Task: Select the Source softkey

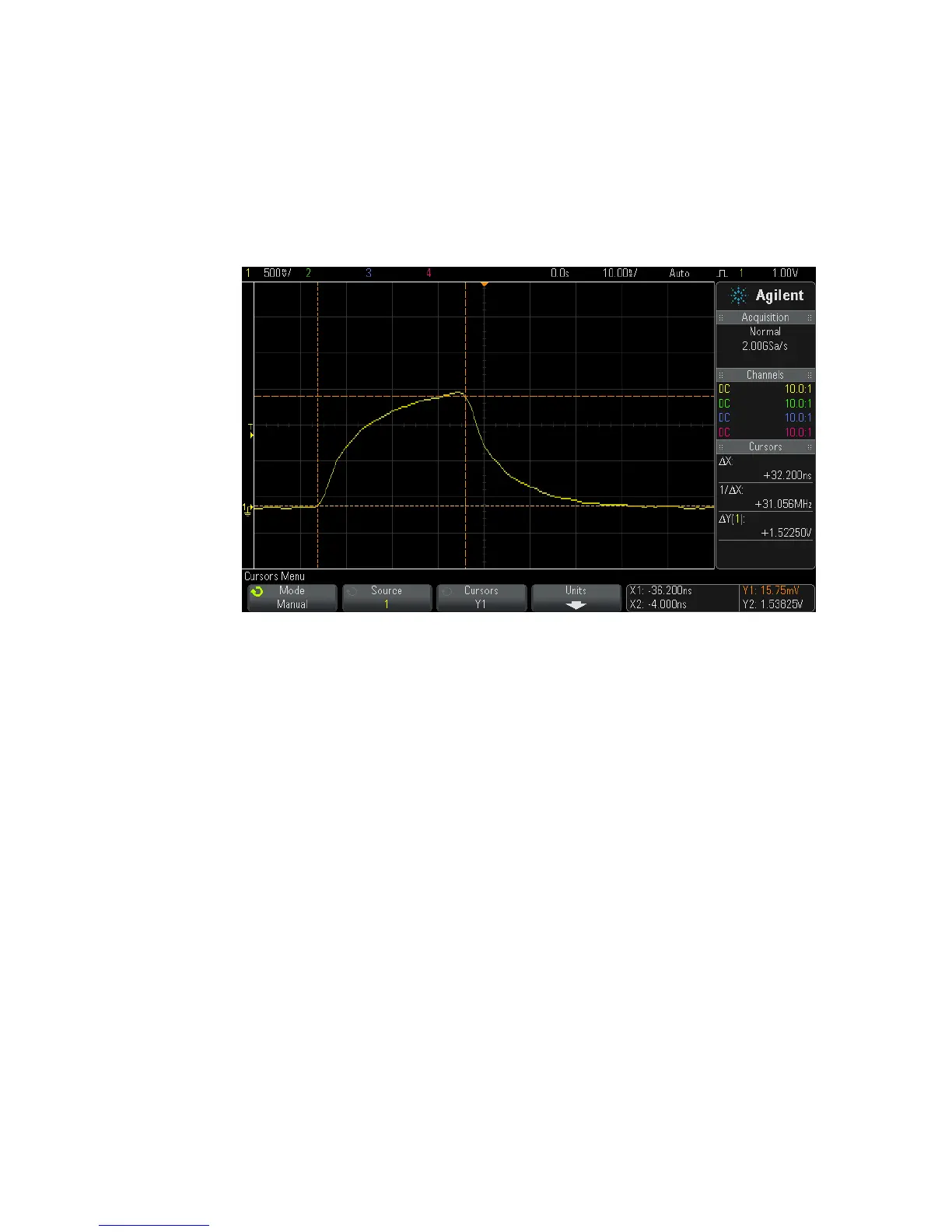Action: click(x=387, y=597)
